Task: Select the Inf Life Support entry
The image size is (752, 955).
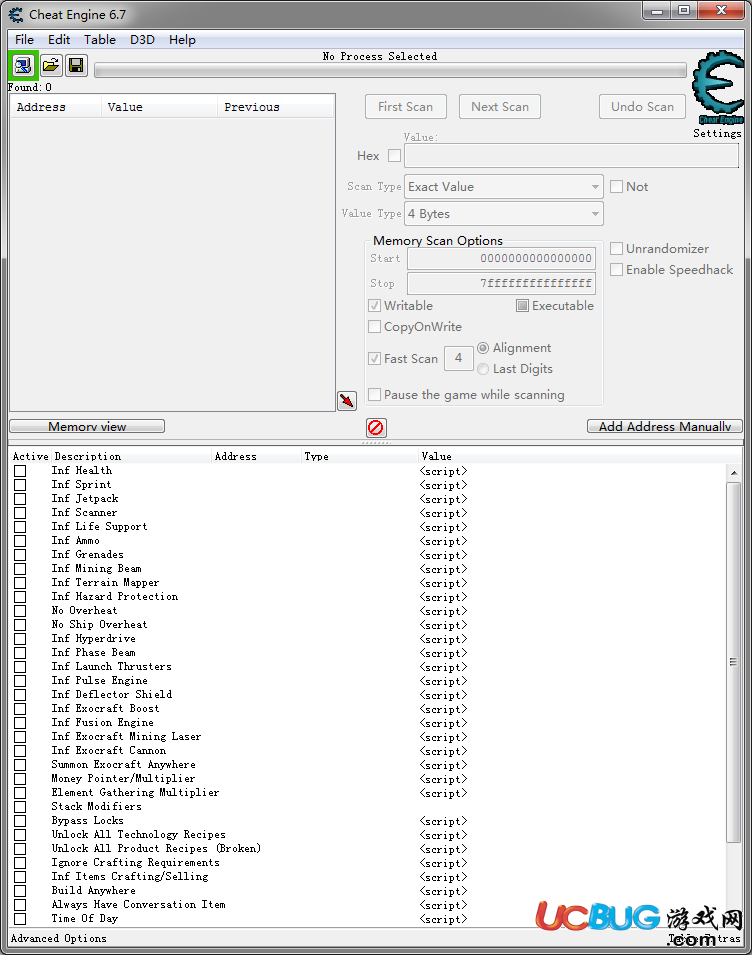Action: (x=99, y=527)
